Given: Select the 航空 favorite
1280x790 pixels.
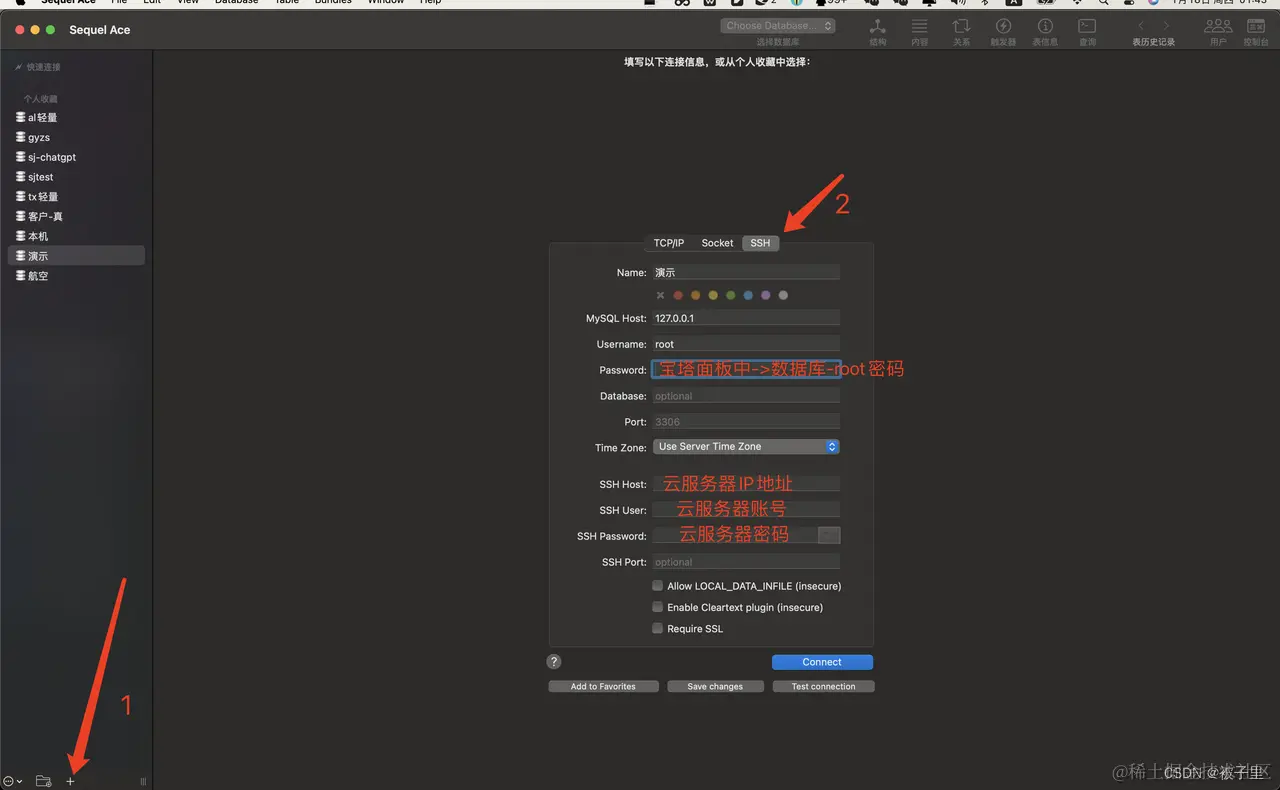Looking at the screenshot, I should 76,276.
